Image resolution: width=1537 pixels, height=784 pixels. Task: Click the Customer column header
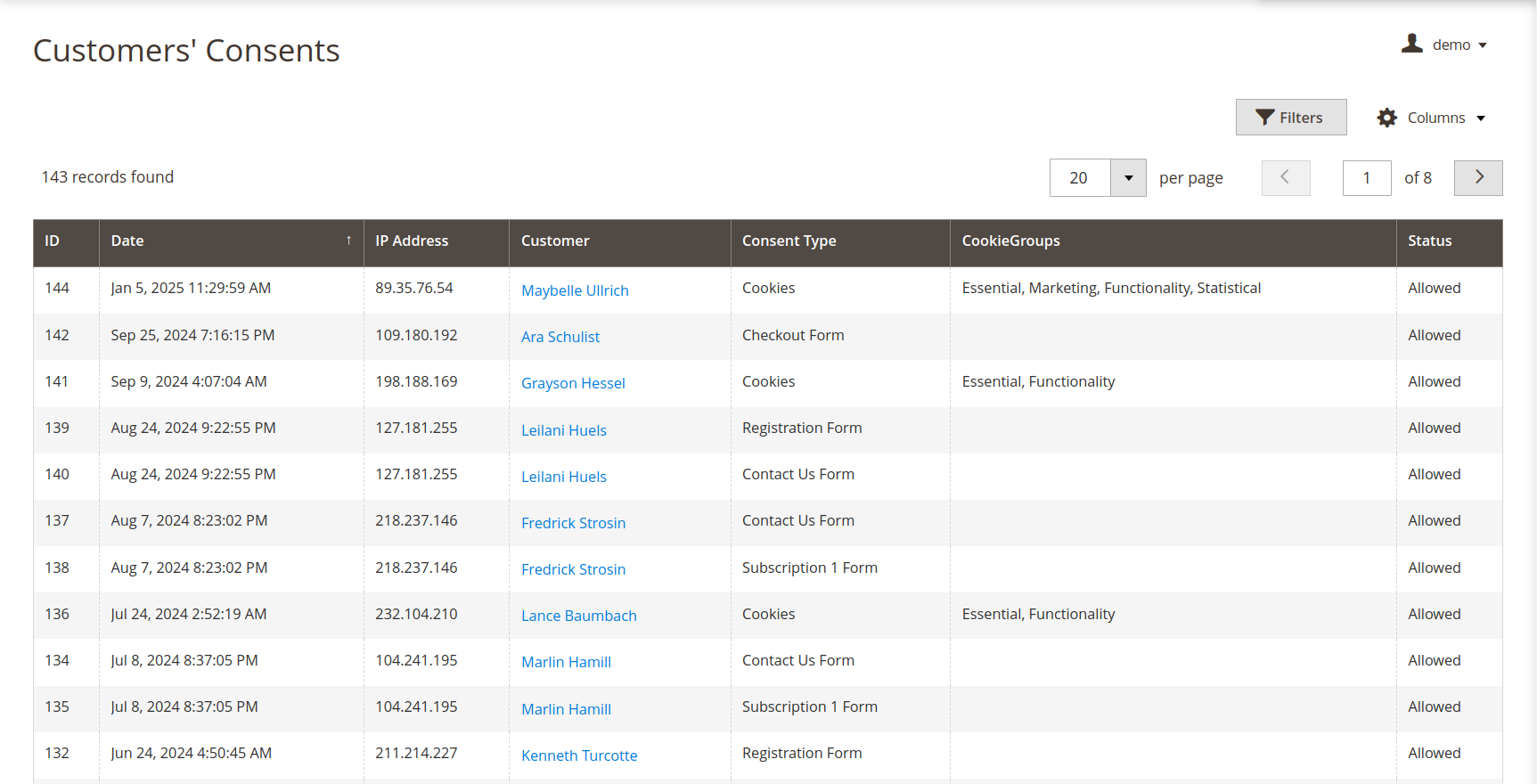pos(555,241)
